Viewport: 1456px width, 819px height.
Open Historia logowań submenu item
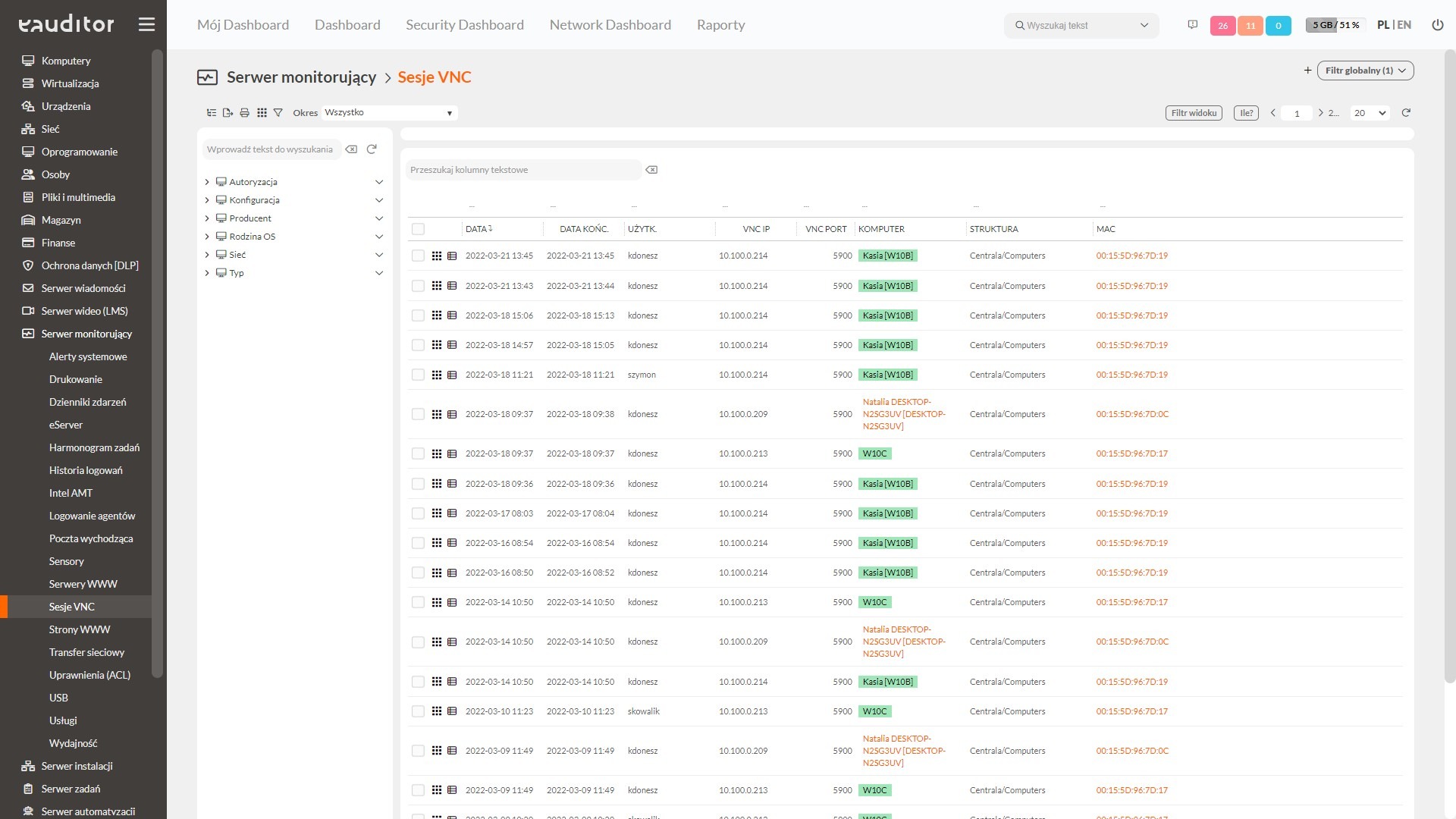pyautogui.click(x=86, y=470)
